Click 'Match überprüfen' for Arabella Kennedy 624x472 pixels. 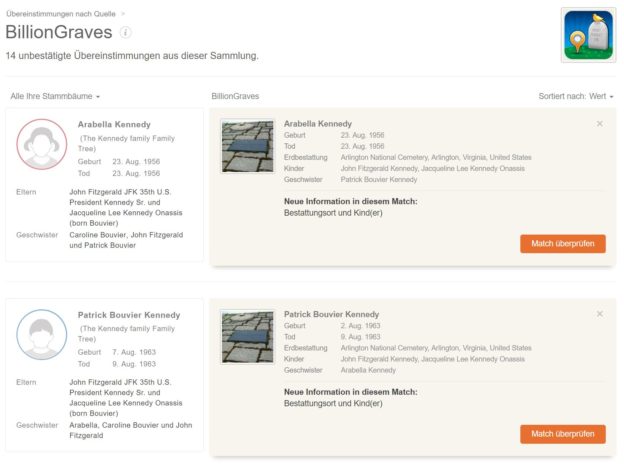562,243
